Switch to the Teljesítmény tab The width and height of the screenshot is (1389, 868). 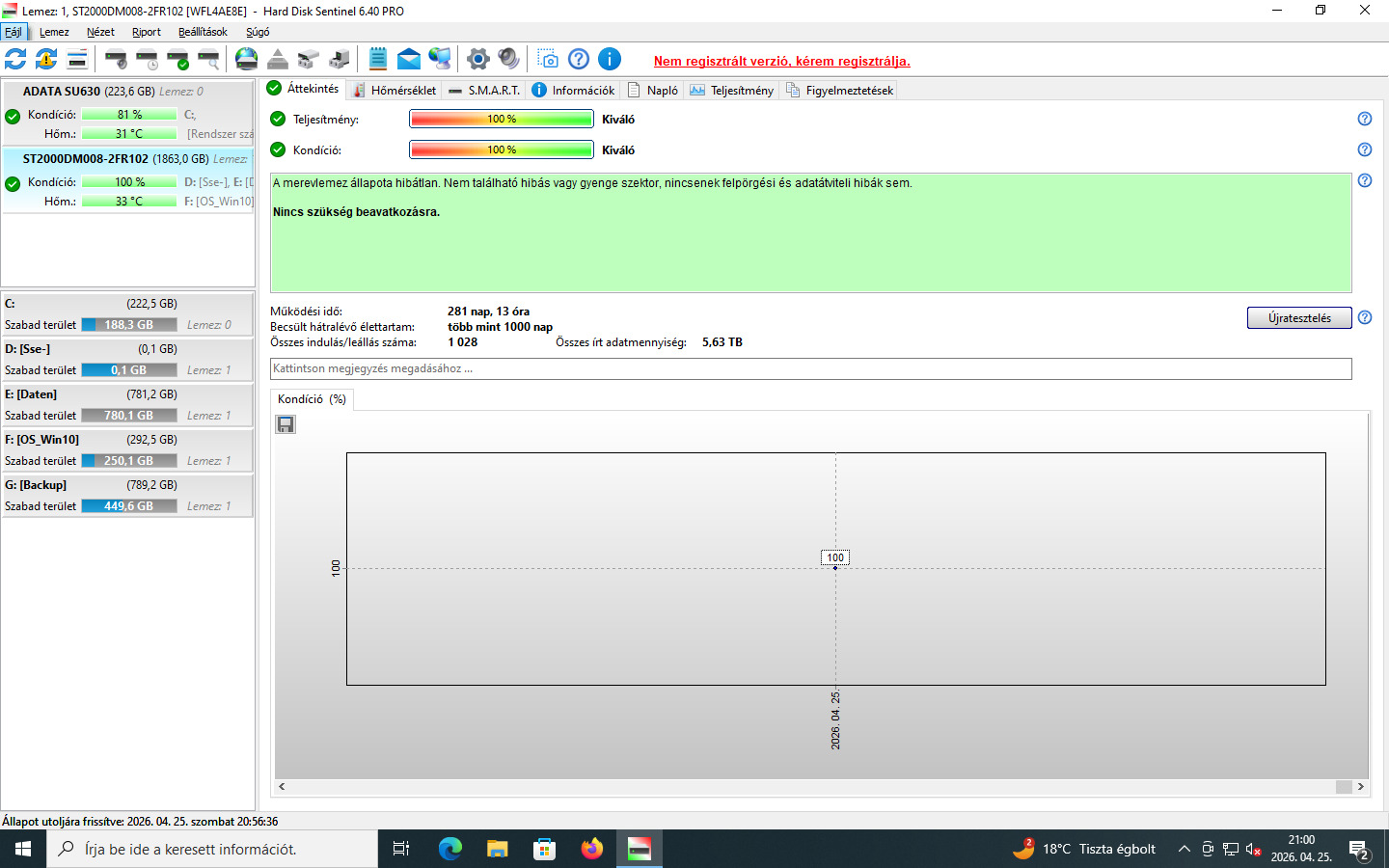732,90
